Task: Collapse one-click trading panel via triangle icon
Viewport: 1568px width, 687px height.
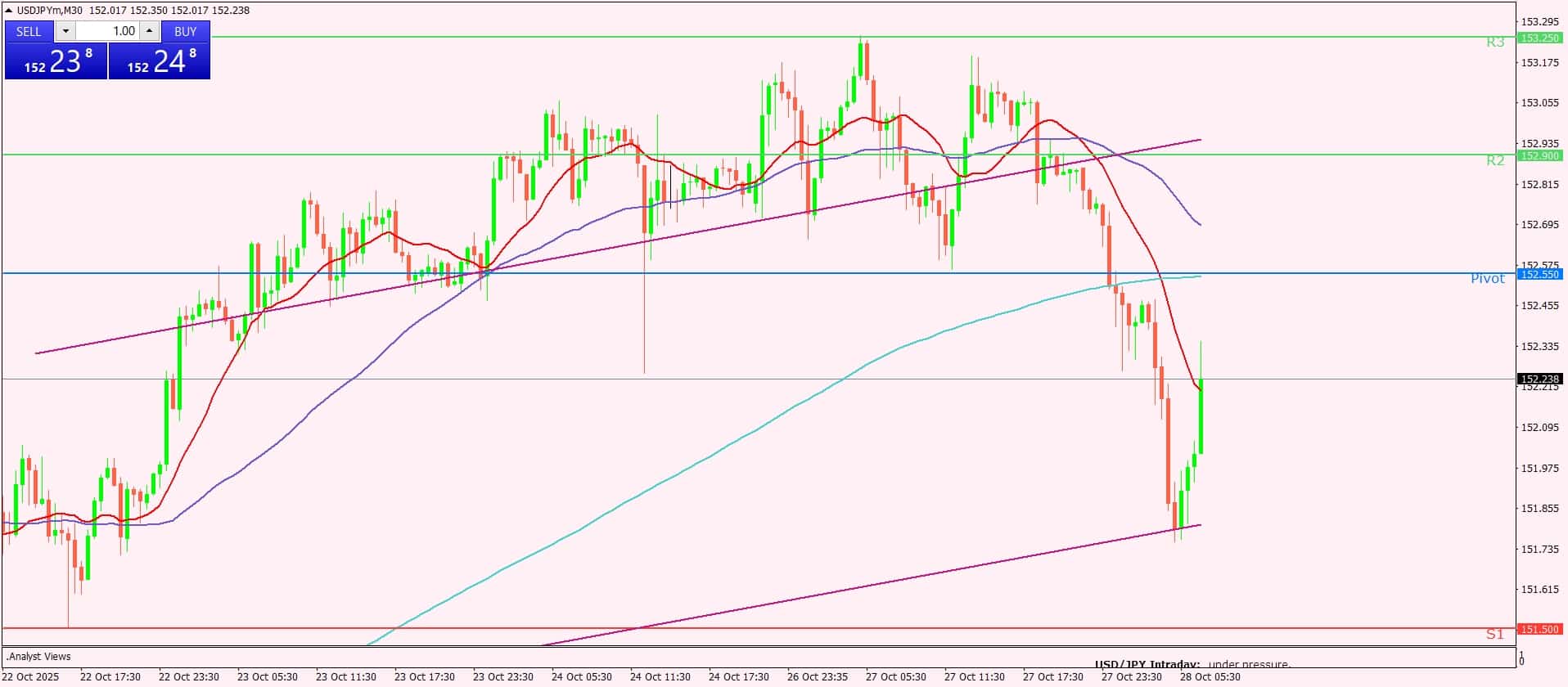Action: pyautogui.click(x=9, y=11)
